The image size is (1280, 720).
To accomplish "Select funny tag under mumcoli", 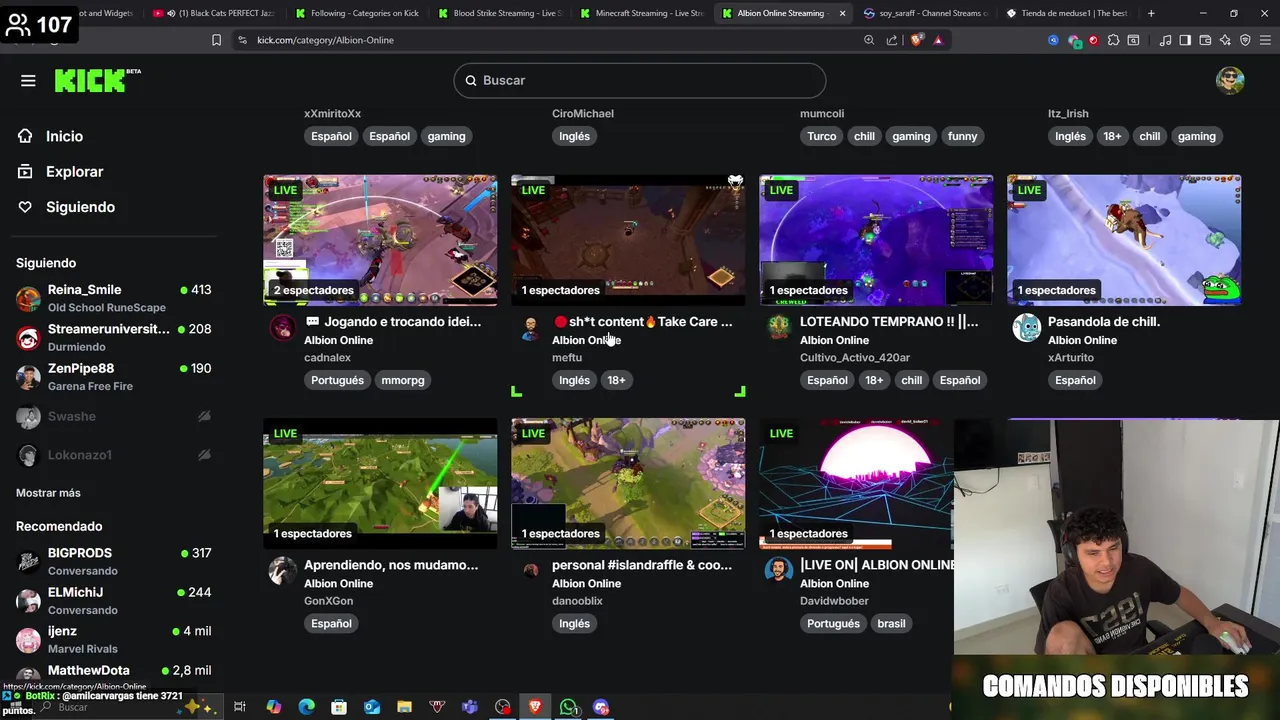I will (962, 136).
